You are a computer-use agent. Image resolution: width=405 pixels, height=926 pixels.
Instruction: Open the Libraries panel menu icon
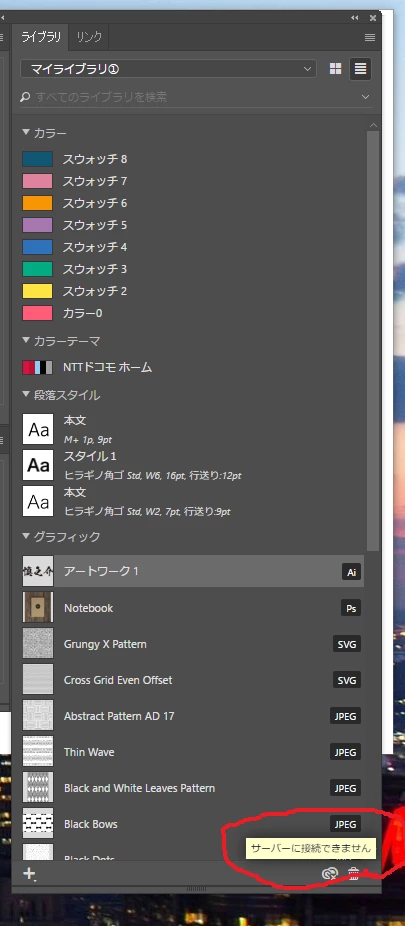[370, 38]
